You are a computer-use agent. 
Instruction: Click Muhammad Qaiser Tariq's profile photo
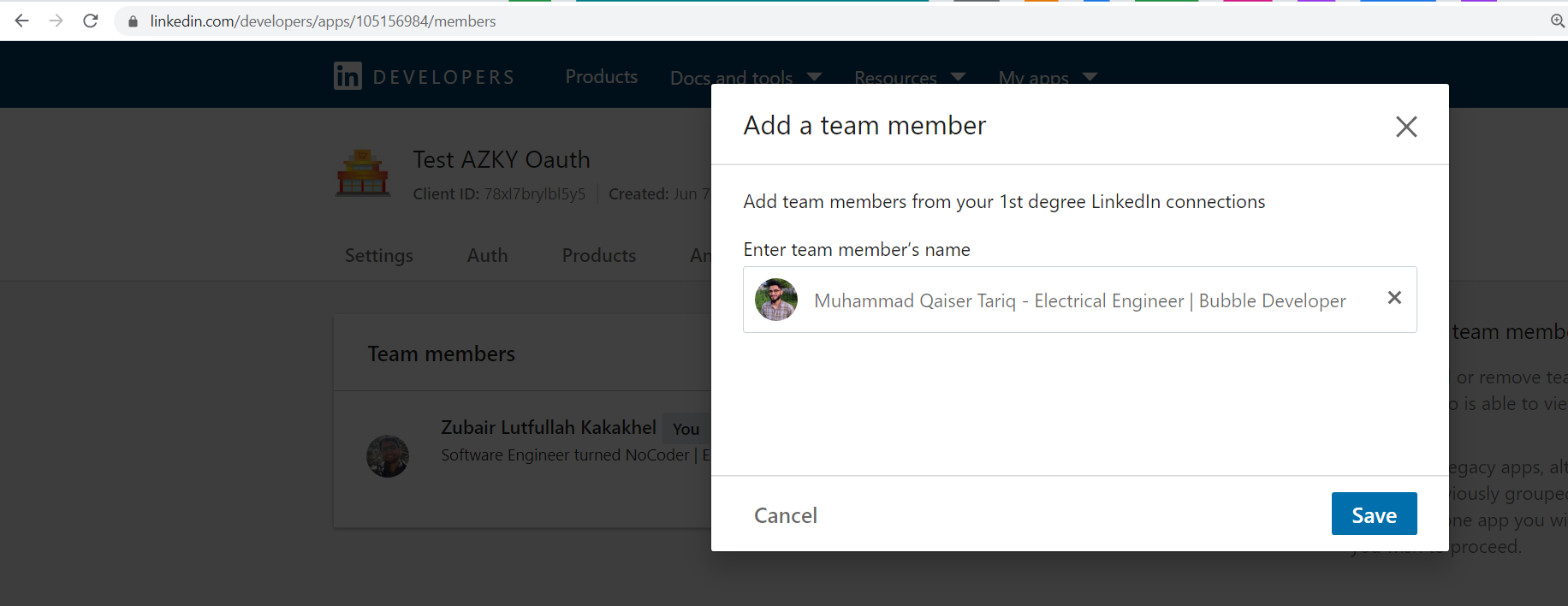(x=776, y=300)
